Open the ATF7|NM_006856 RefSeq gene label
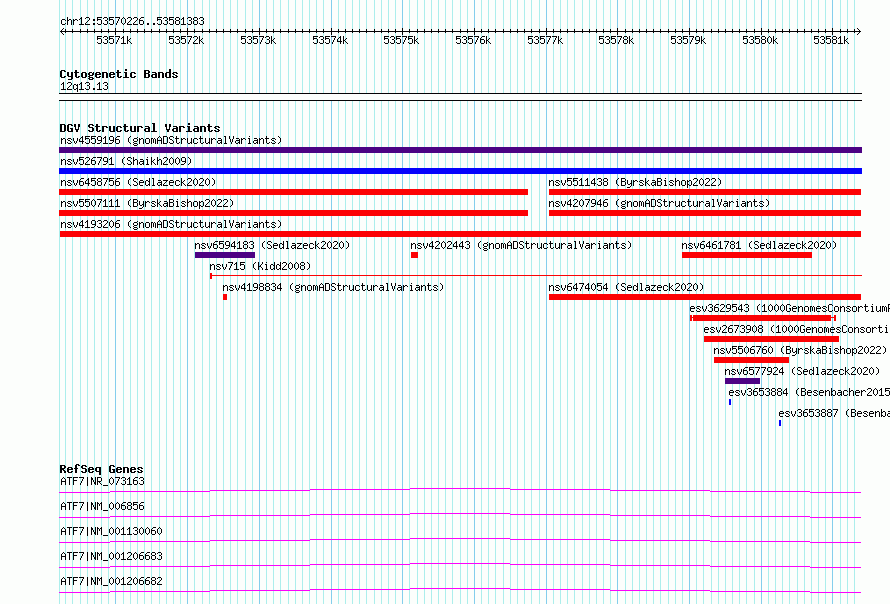 click(x=102, y=506)
